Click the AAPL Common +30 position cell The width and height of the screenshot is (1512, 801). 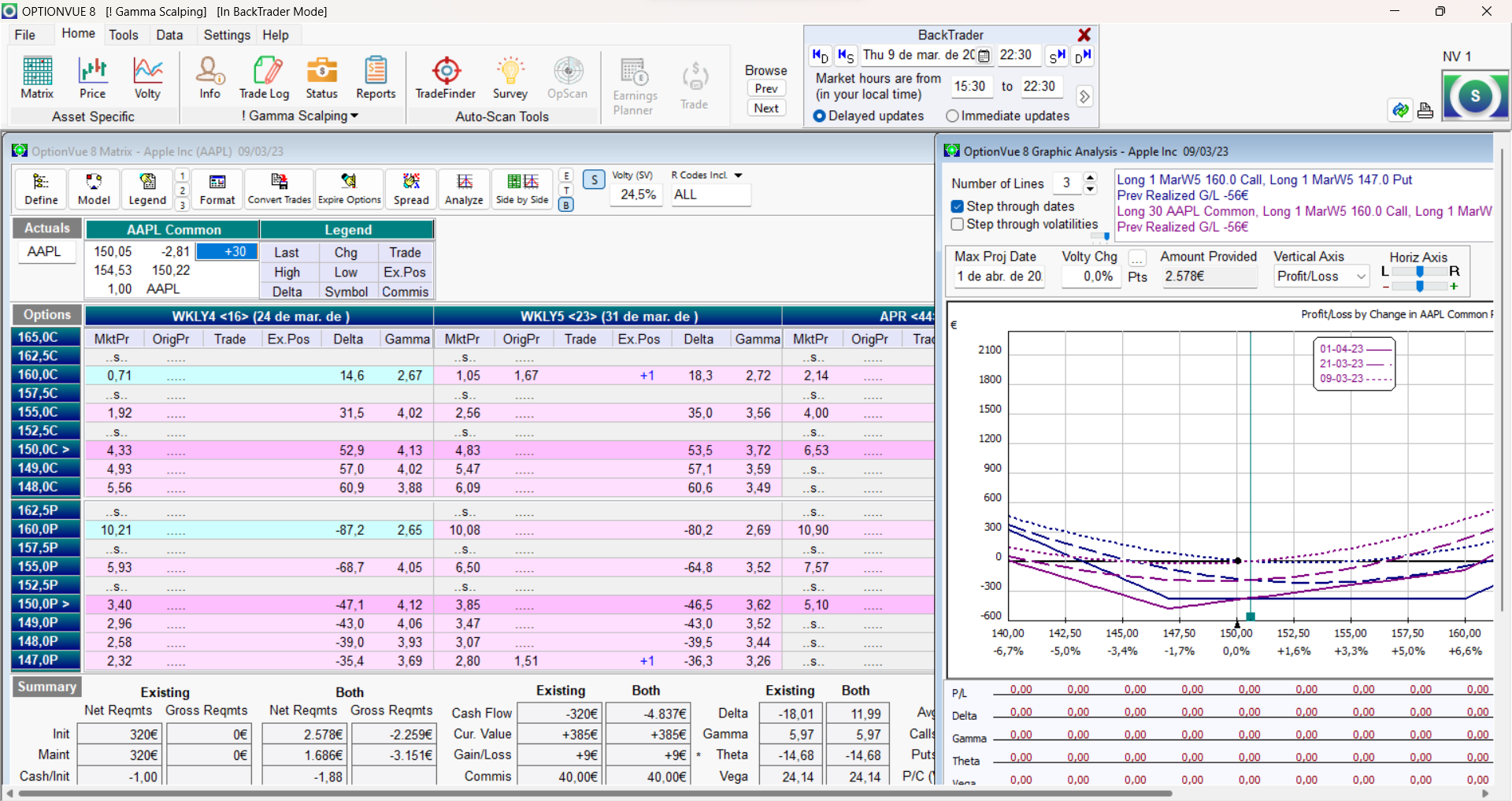click(227, 251)
